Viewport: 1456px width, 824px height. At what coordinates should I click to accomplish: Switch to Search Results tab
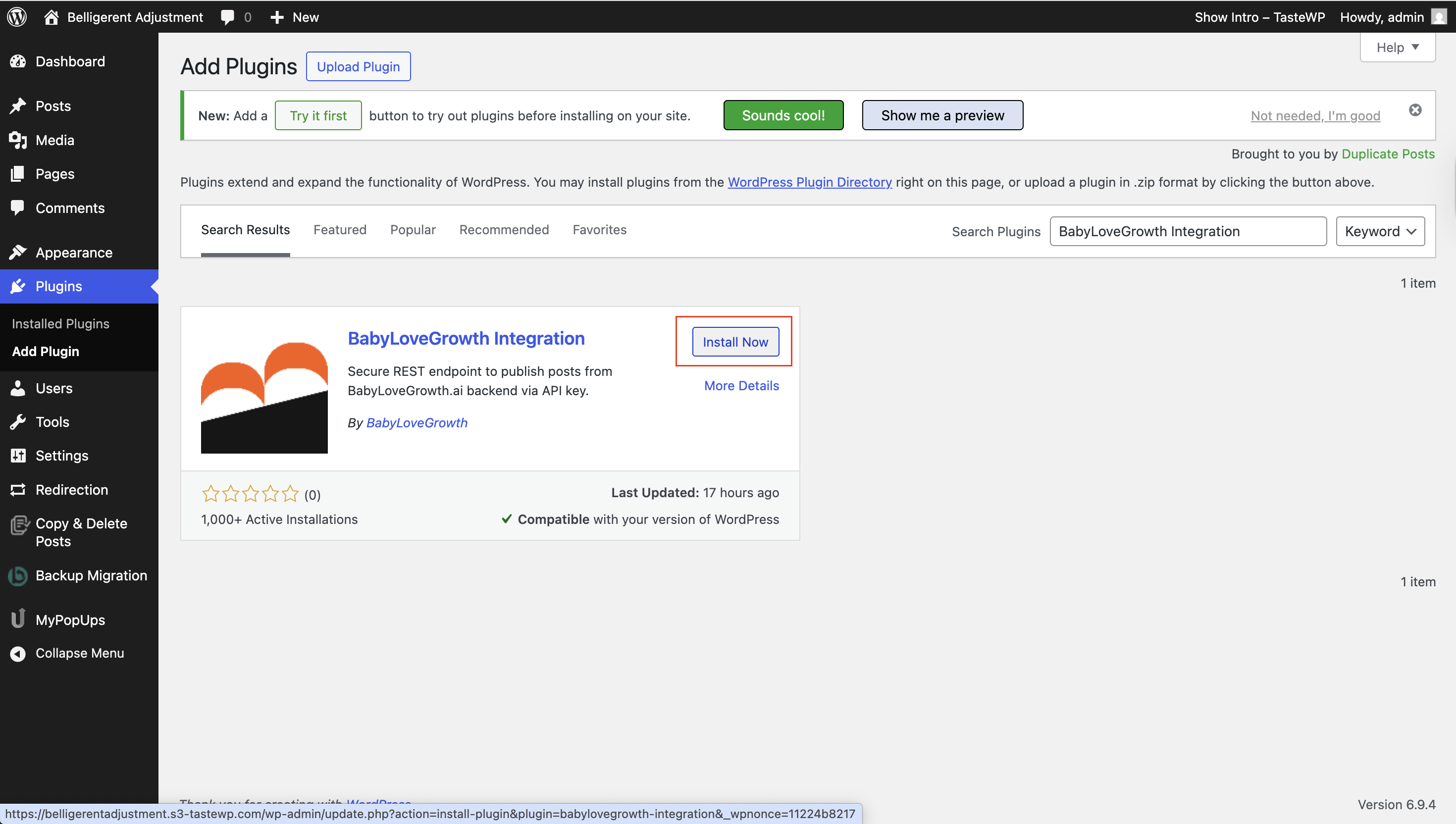[245, 230]
